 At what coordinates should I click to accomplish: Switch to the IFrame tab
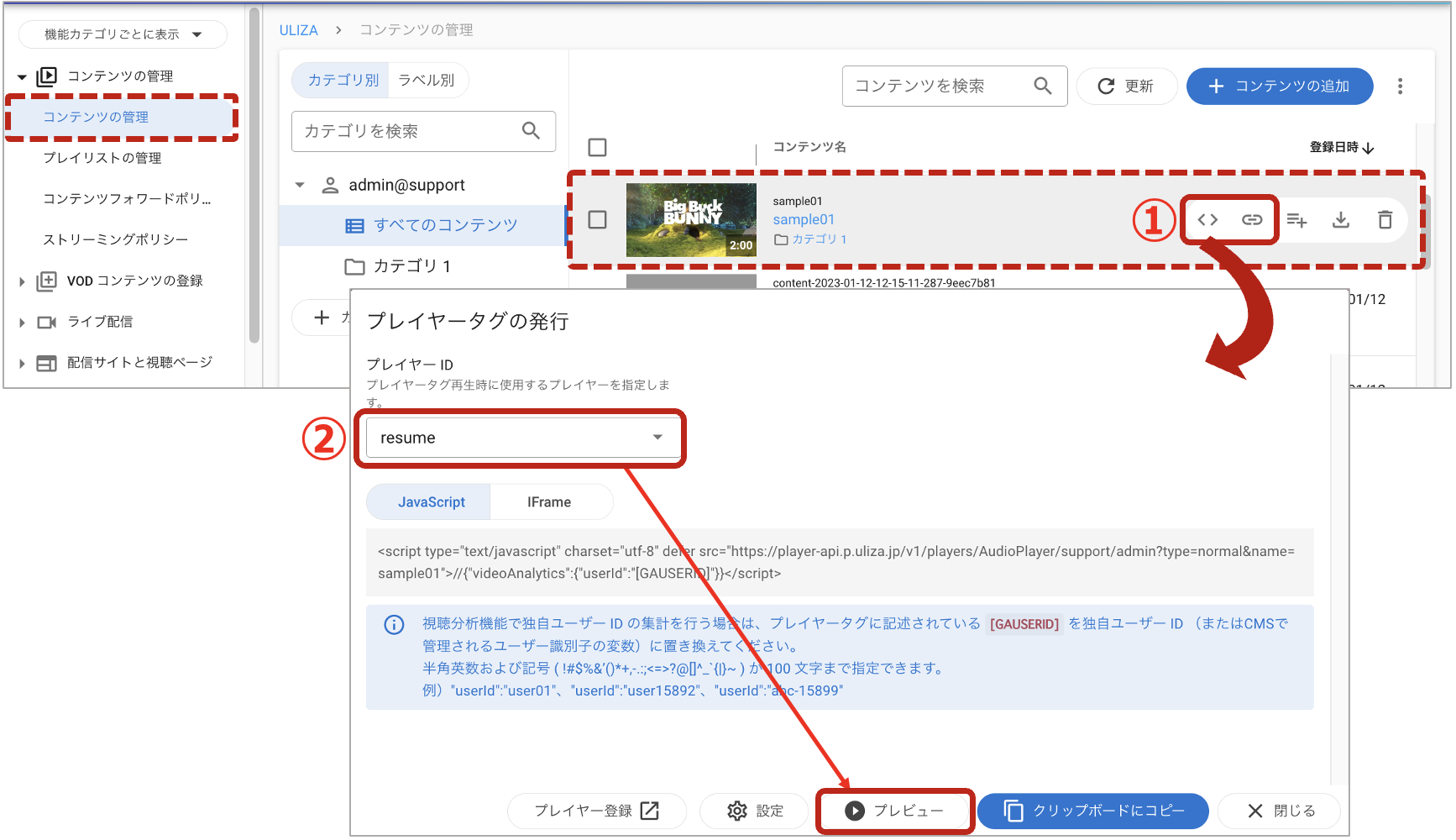pos(551,501)
